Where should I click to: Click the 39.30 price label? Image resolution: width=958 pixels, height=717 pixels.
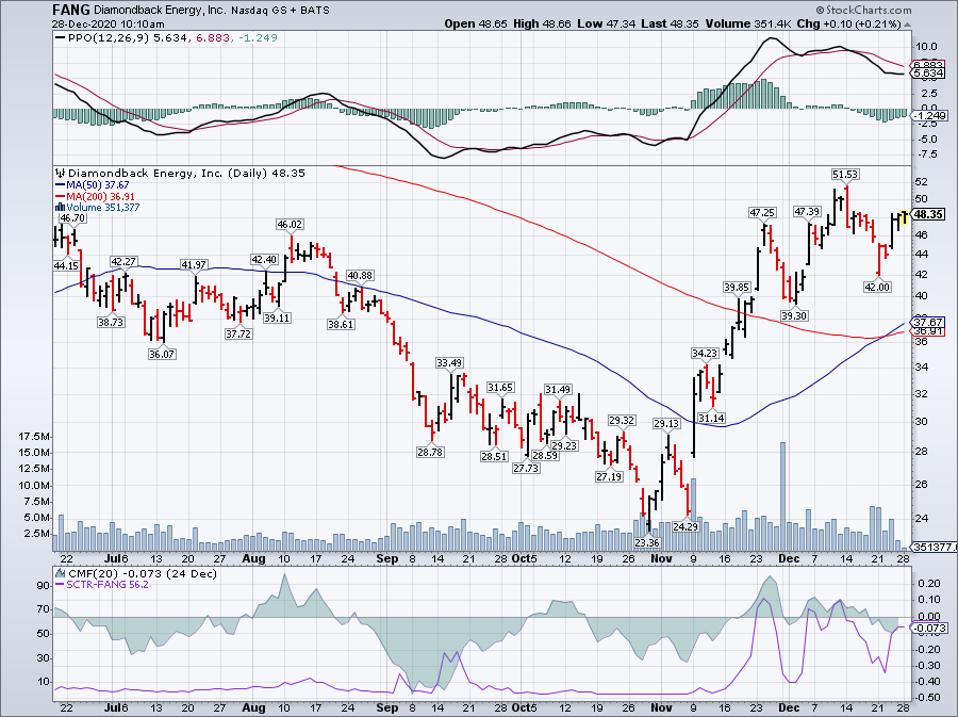coord(794,316)
